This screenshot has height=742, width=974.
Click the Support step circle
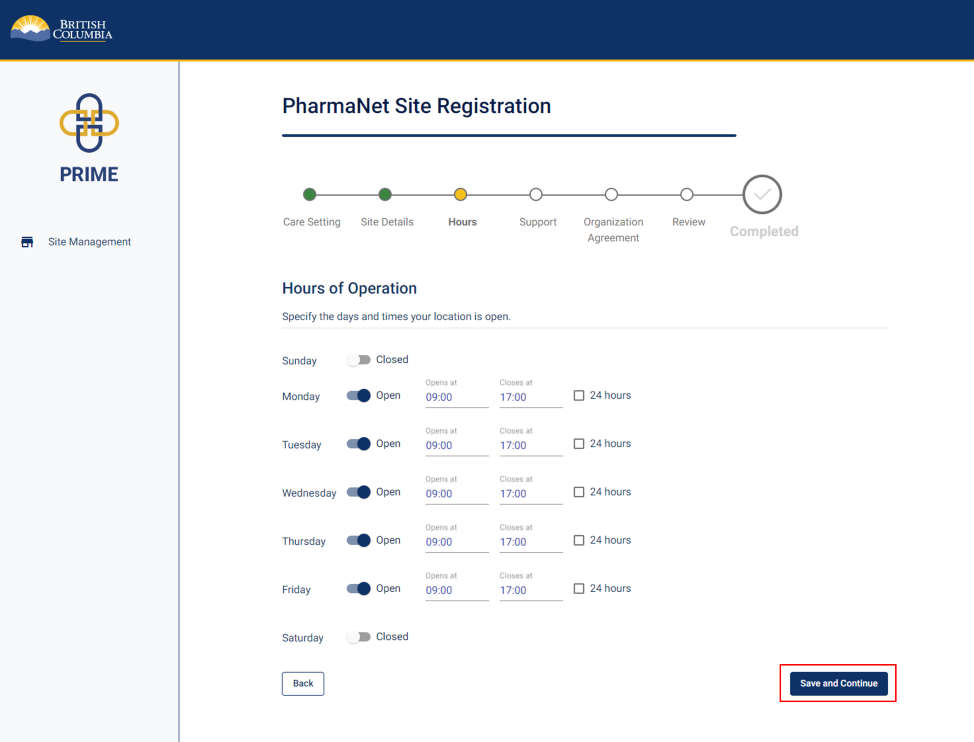coord(537,194)
